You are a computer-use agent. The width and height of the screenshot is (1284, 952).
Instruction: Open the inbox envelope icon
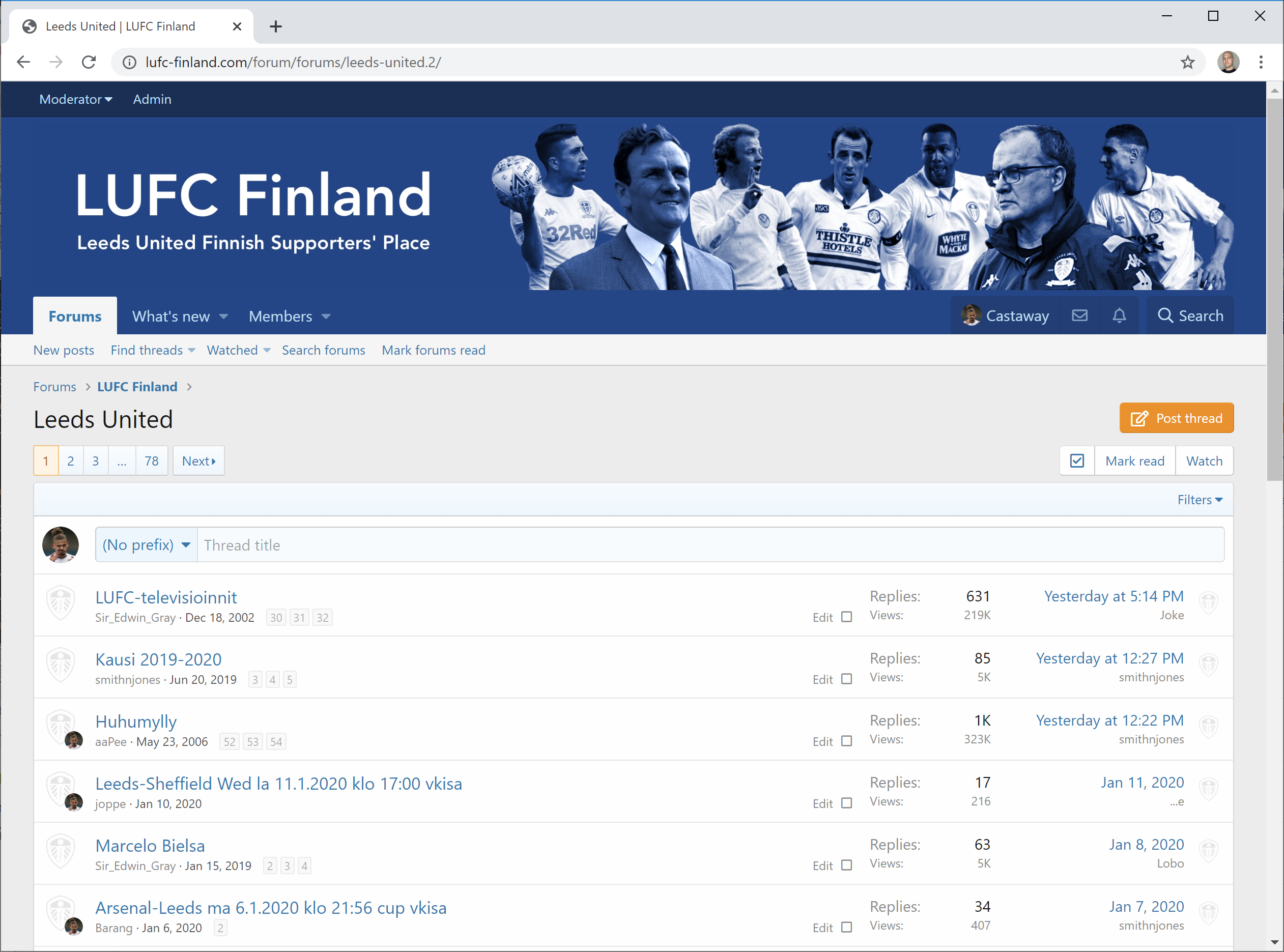(1079, 315)
